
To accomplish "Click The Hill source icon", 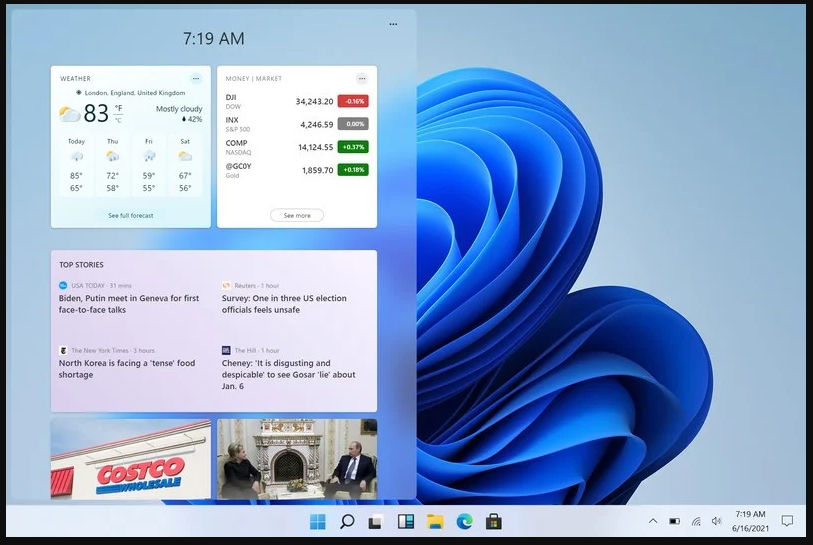I will click(x=226, y=351).
